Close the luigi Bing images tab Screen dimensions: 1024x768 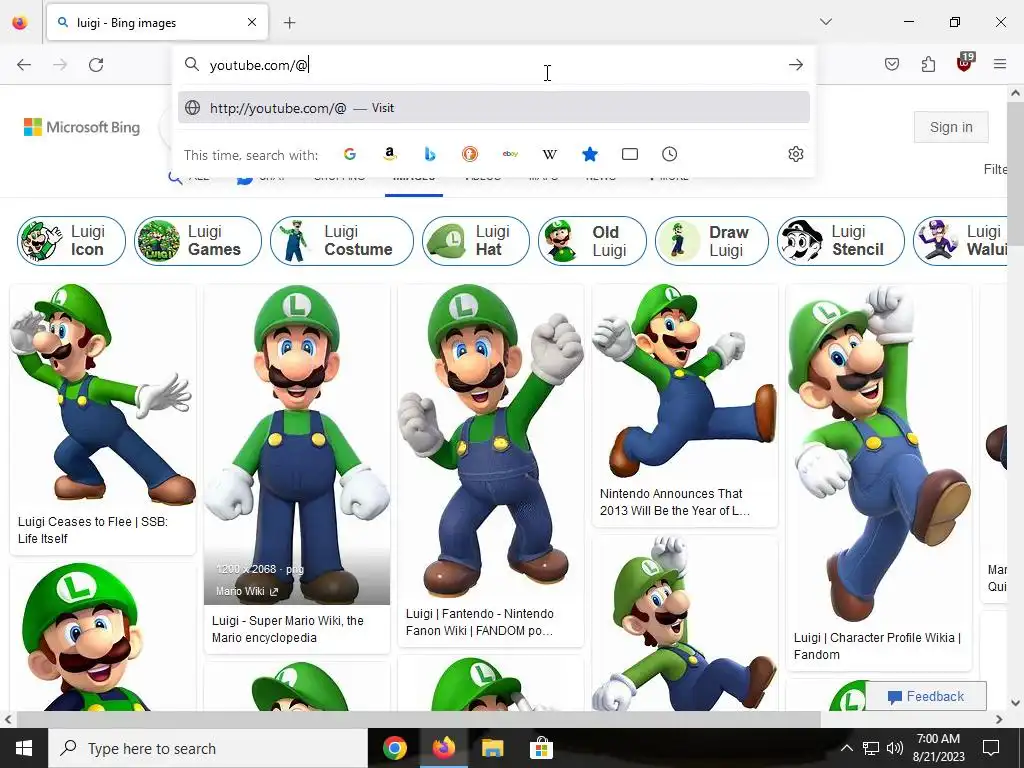pyautogui.click(x=252, y=22)
